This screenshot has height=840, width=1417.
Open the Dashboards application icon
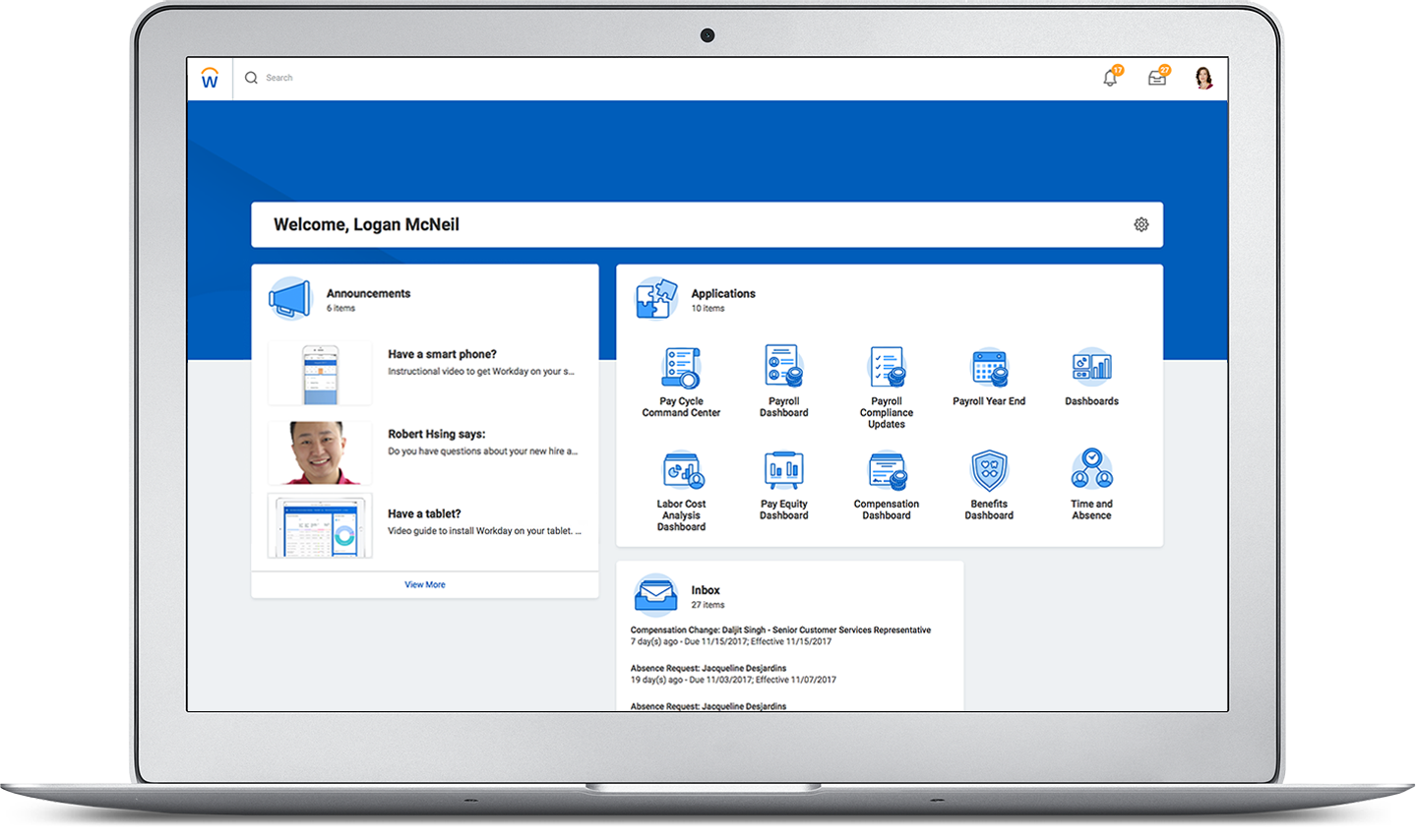(1091, 367)
